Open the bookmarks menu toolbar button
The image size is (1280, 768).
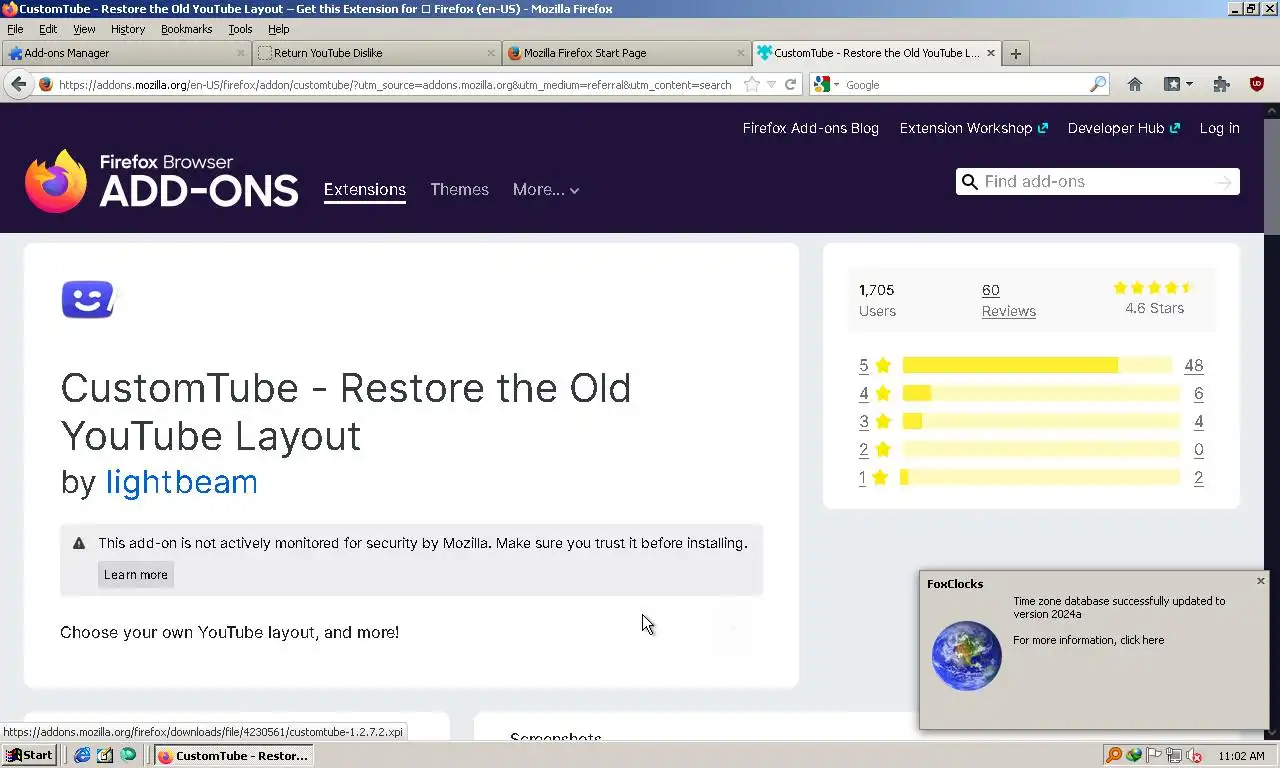pyautogui.click(x=1177, y=85)
